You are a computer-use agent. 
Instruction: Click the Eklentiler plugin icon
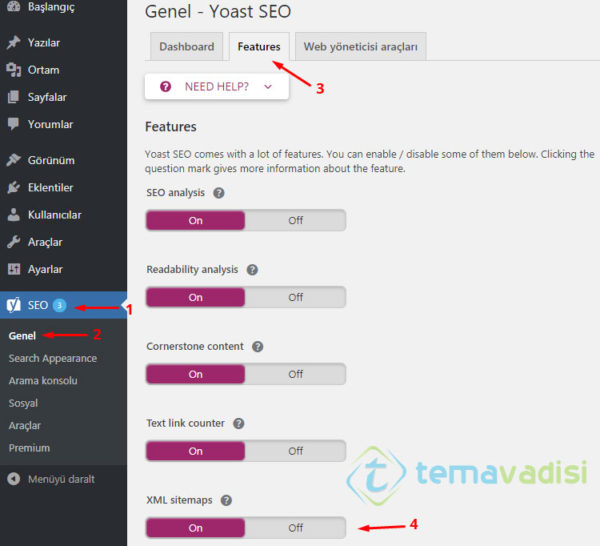click(13, 187)
